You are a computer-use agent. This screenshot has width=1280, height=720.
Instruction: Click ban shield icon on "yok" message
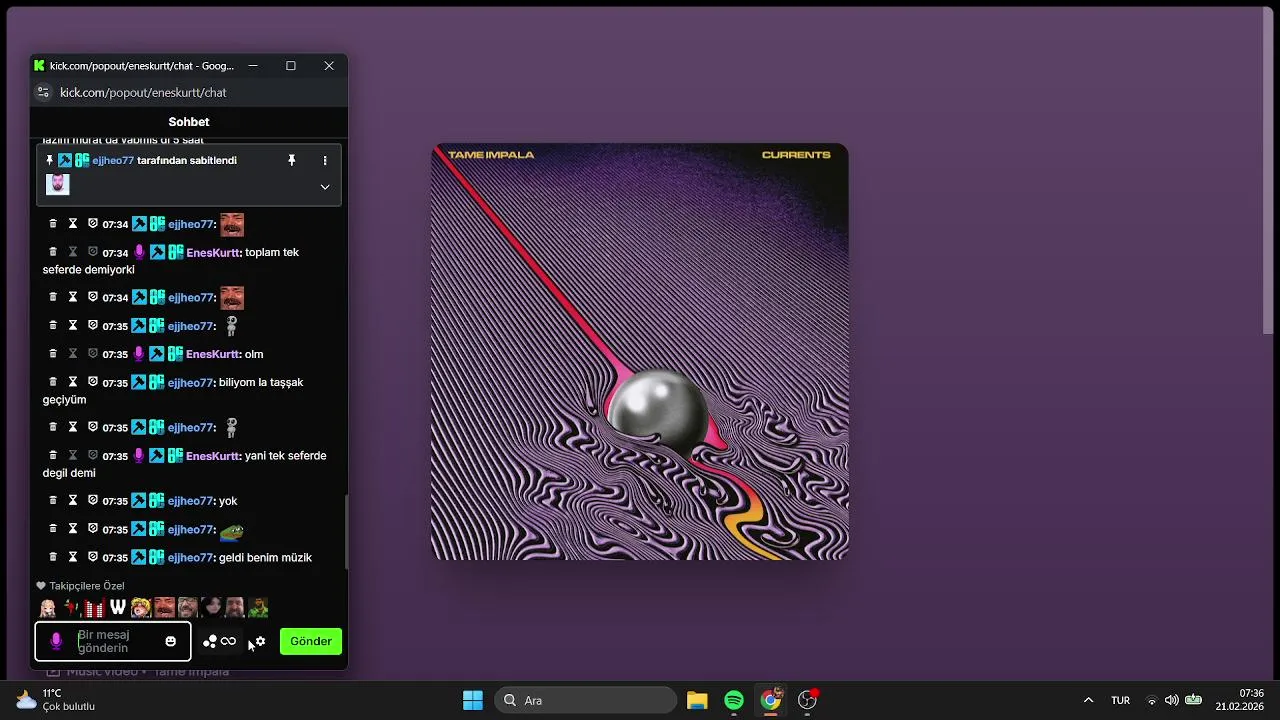(93, 500)
